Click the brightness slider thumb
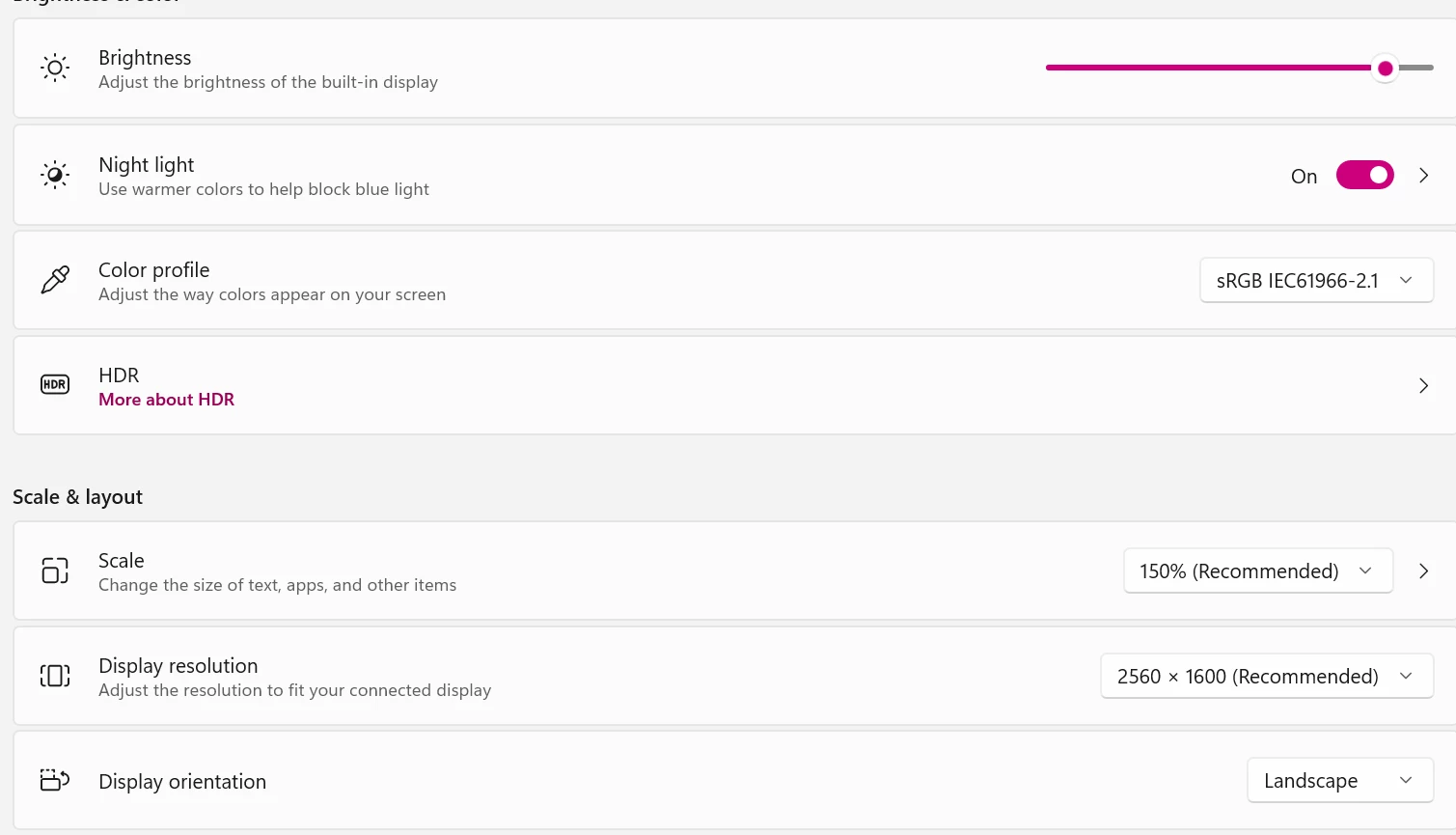1456x835 pixels. coord(1386,69)
